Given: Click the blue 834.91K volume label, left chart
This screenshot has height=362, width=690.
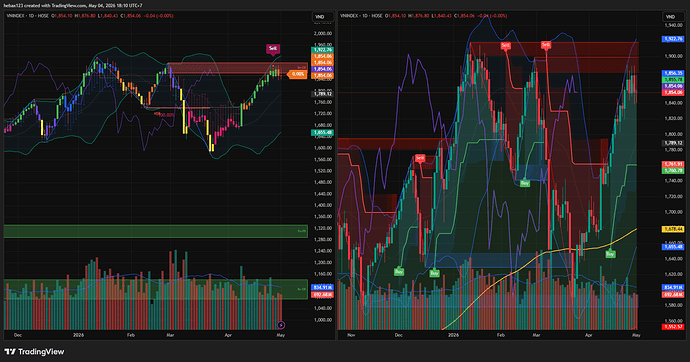Looking at the screenshot, I should coord(323,287).
